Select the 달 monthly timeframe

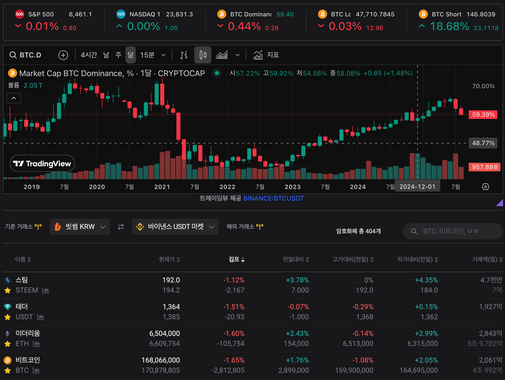pos(130,55)
